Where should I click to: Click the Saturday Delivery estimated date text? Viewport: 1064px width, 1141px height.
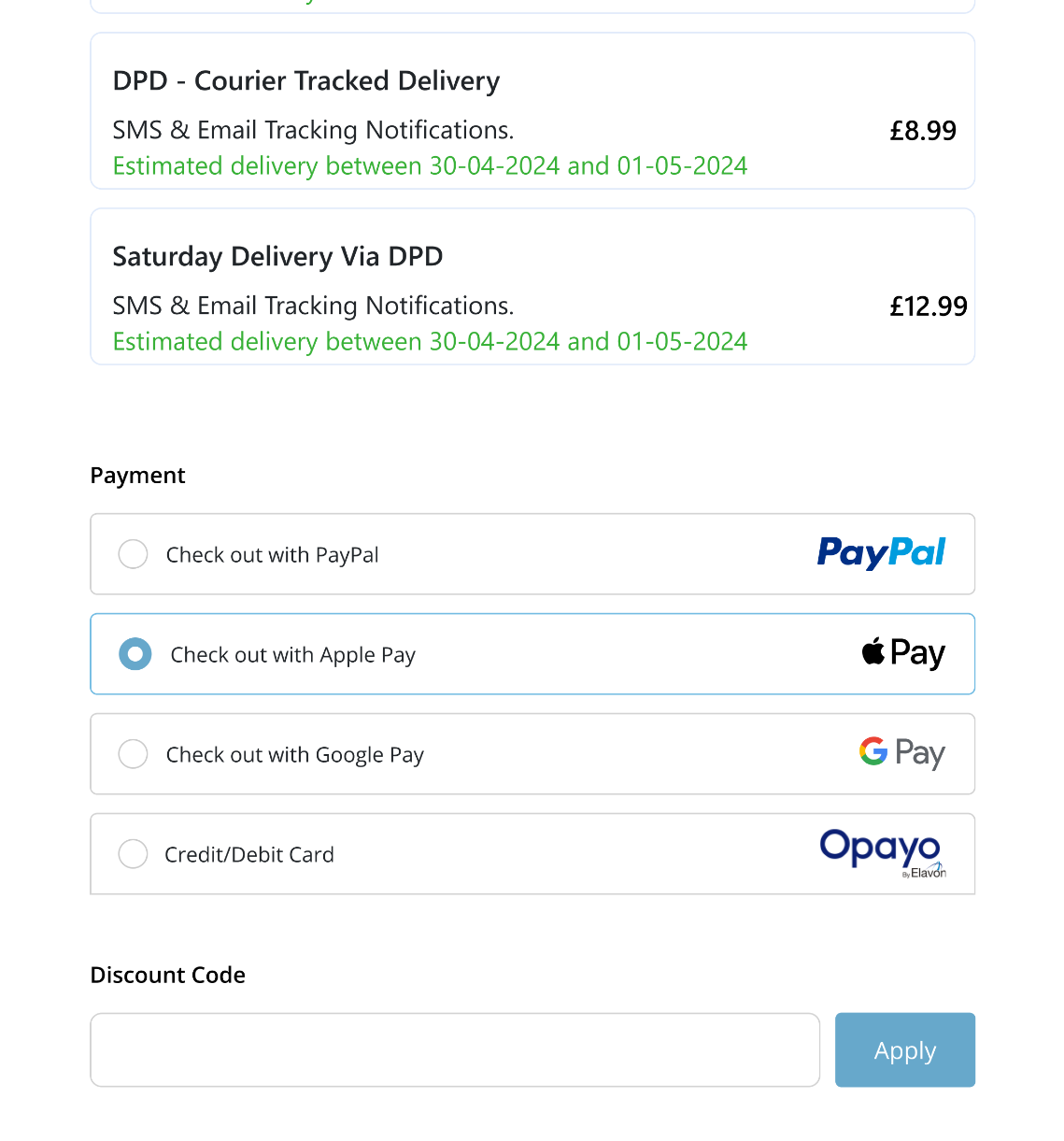click(430, 342)
